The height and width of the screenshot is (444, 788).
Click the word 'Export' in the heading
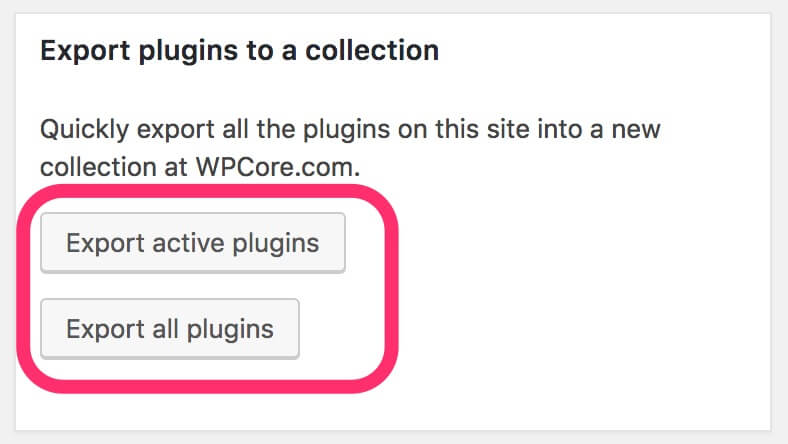pyautogui.click(x=85, y=51)
